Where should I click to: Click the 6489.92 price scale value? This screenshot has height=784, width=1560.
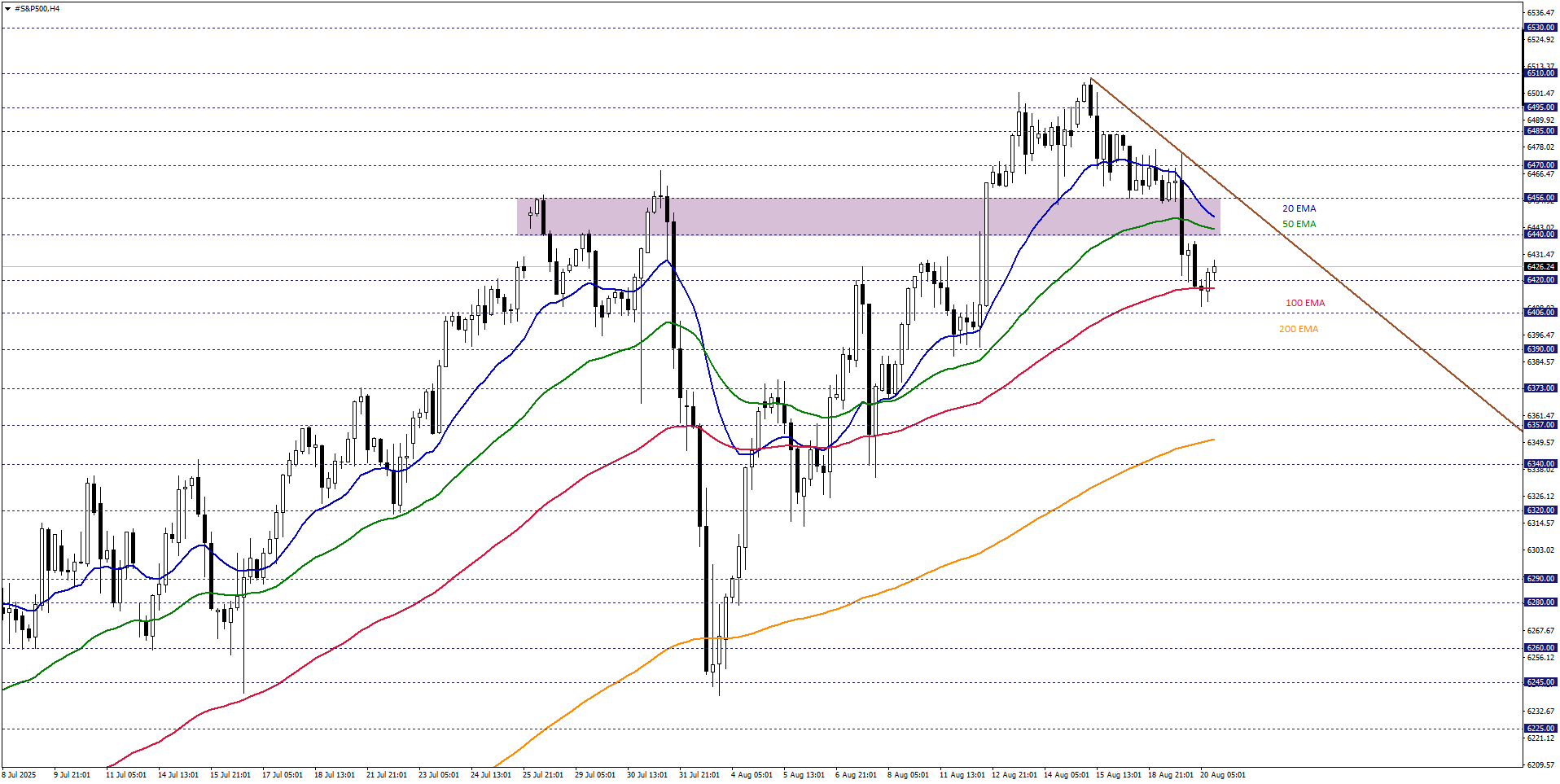point(1540,120)
